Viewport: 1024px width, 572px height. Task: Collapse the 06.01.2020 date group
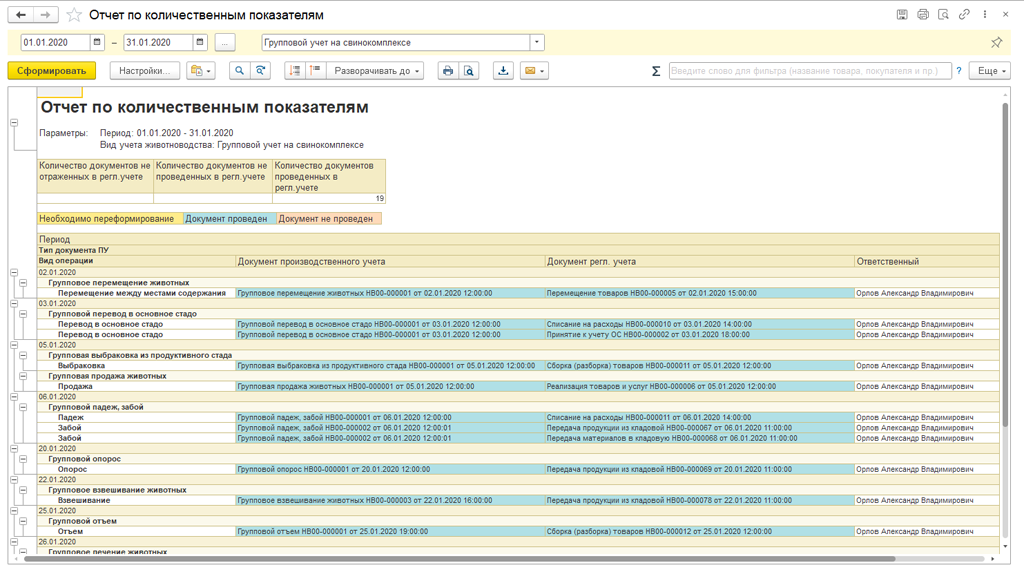click(x=14, y=397)
